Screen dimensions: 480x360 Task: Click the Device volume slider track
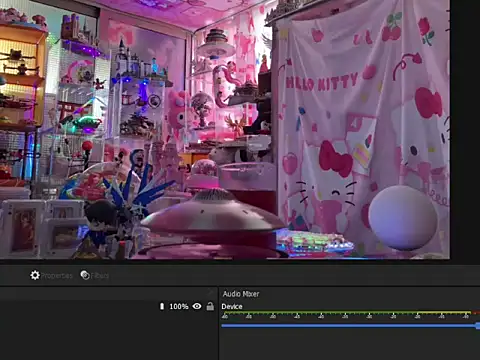pyautogui.click(x=349, y=326)
